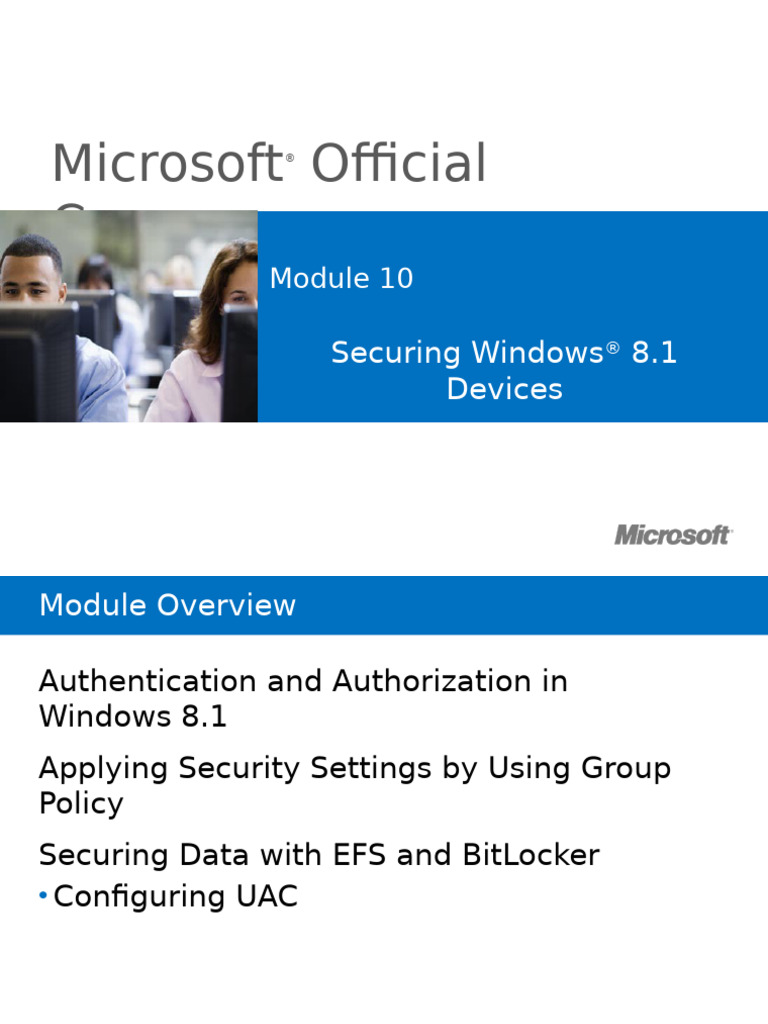The height and width of the screenshot is (1024, 768).
Task: Select the classroom photo of people at computers
Action: click(129, 316)
